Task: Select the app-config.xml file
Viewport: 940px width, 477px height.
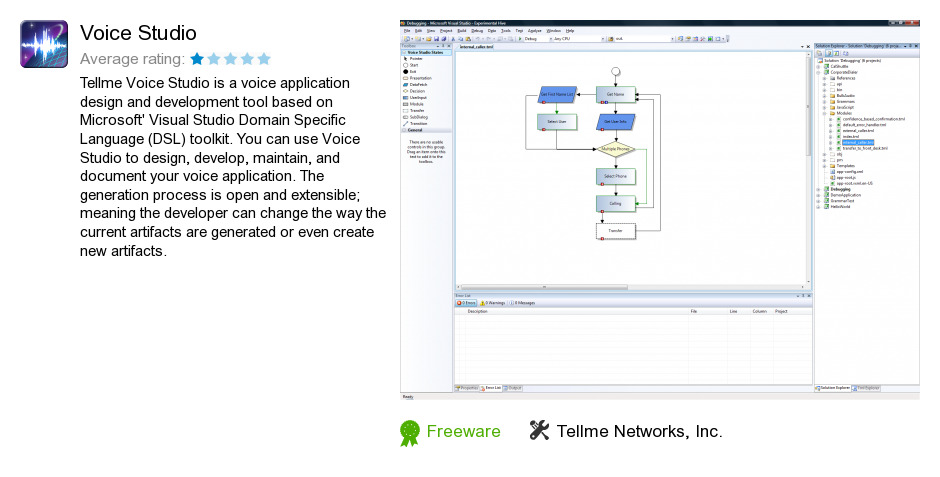Action: coord(849,172)
